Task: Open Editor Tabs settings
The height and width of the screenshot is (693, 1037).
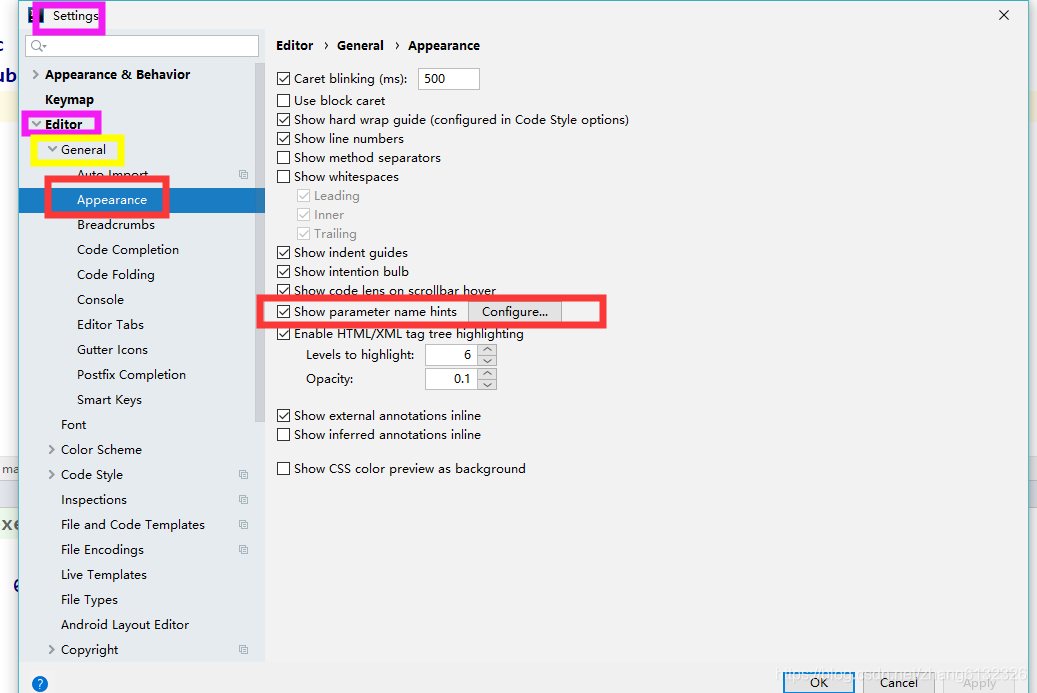Action: 110,325
